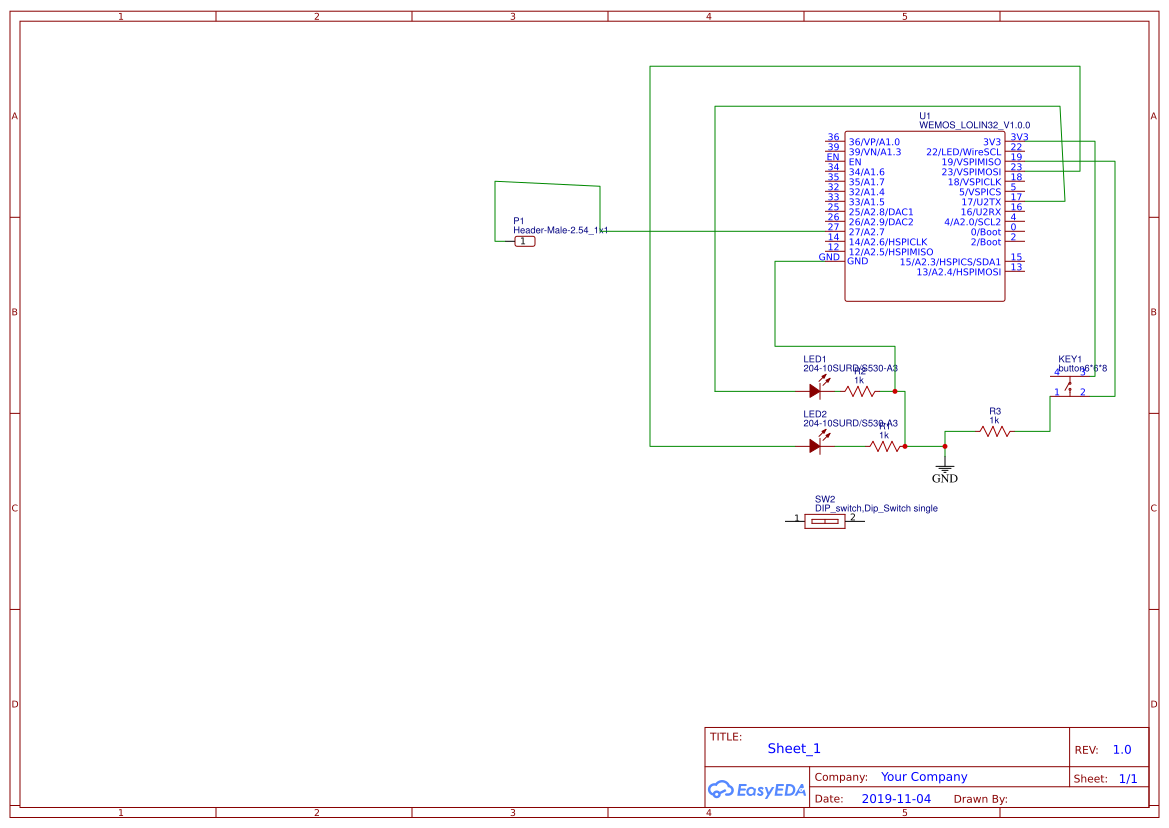Click the wire junction dot above GND symbol
The height and width of the screenshot is (828, 1169).
pyautogui.click(x=945, y=446)
